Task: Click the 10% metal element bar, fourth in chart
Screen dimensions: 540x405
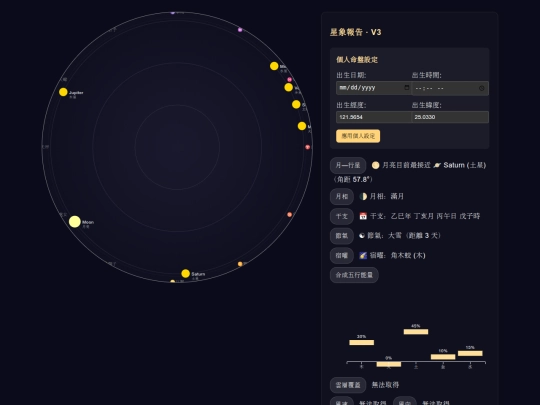Action: point(443,357)
